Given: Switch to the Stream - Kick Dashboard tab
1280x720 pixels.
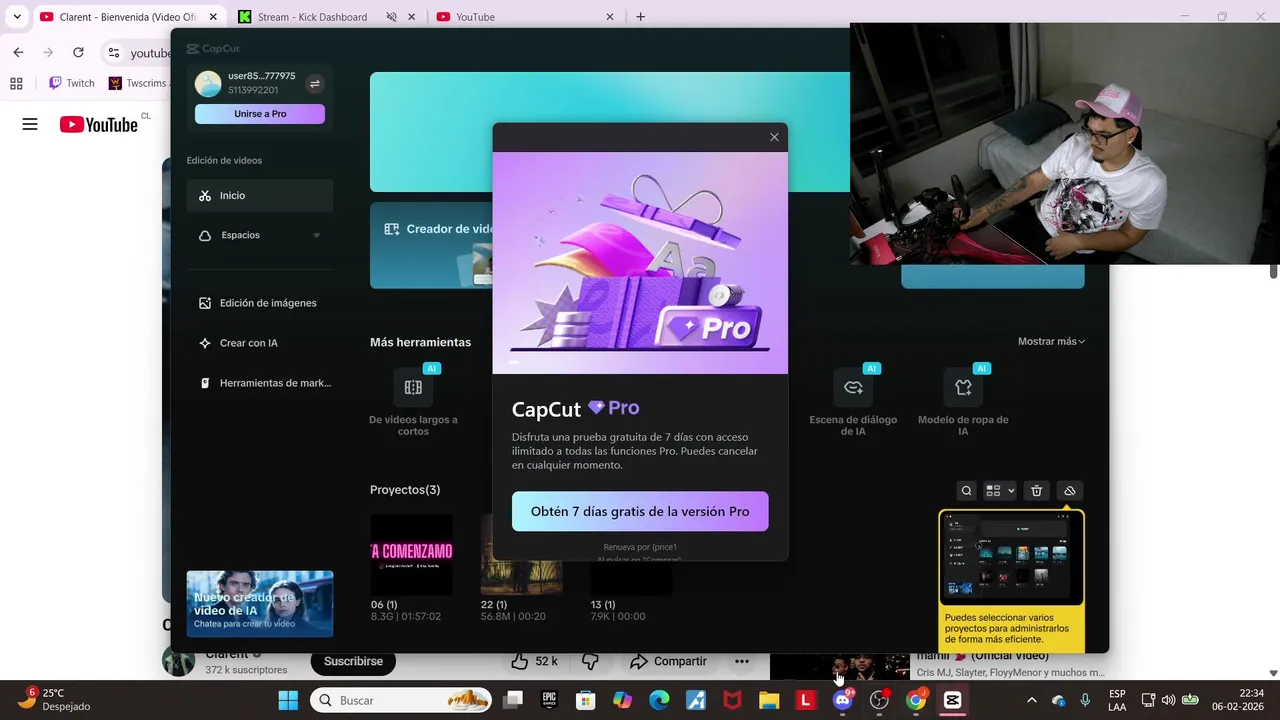Looking at the screenshot, I should tap(312, 17).
